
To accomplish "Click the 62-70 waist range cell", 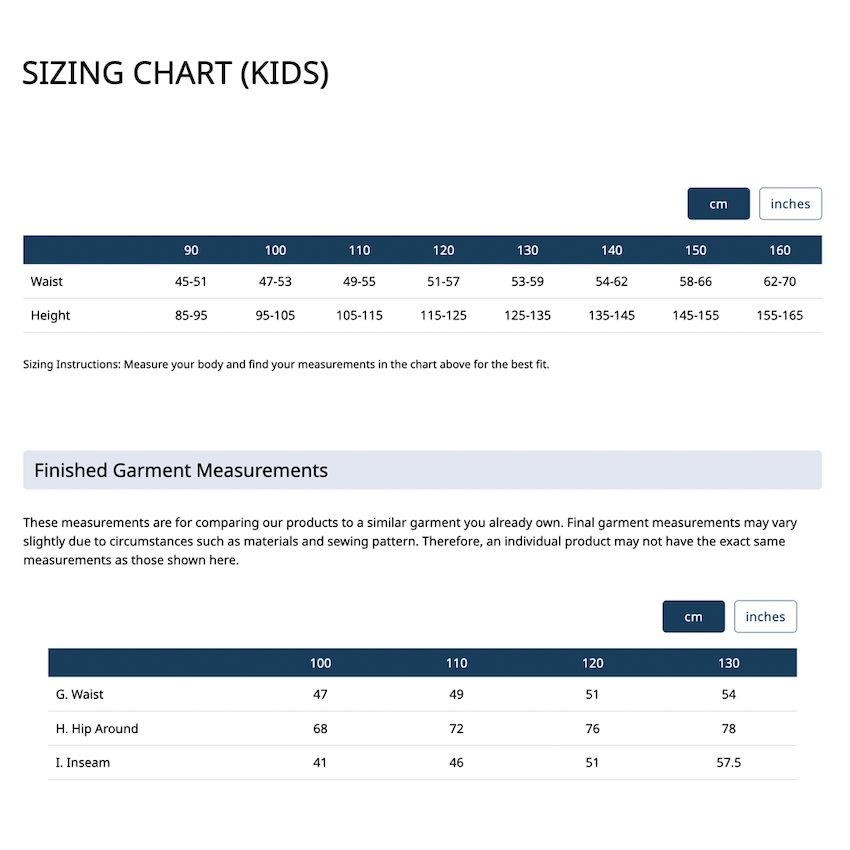I will [780, 282].
